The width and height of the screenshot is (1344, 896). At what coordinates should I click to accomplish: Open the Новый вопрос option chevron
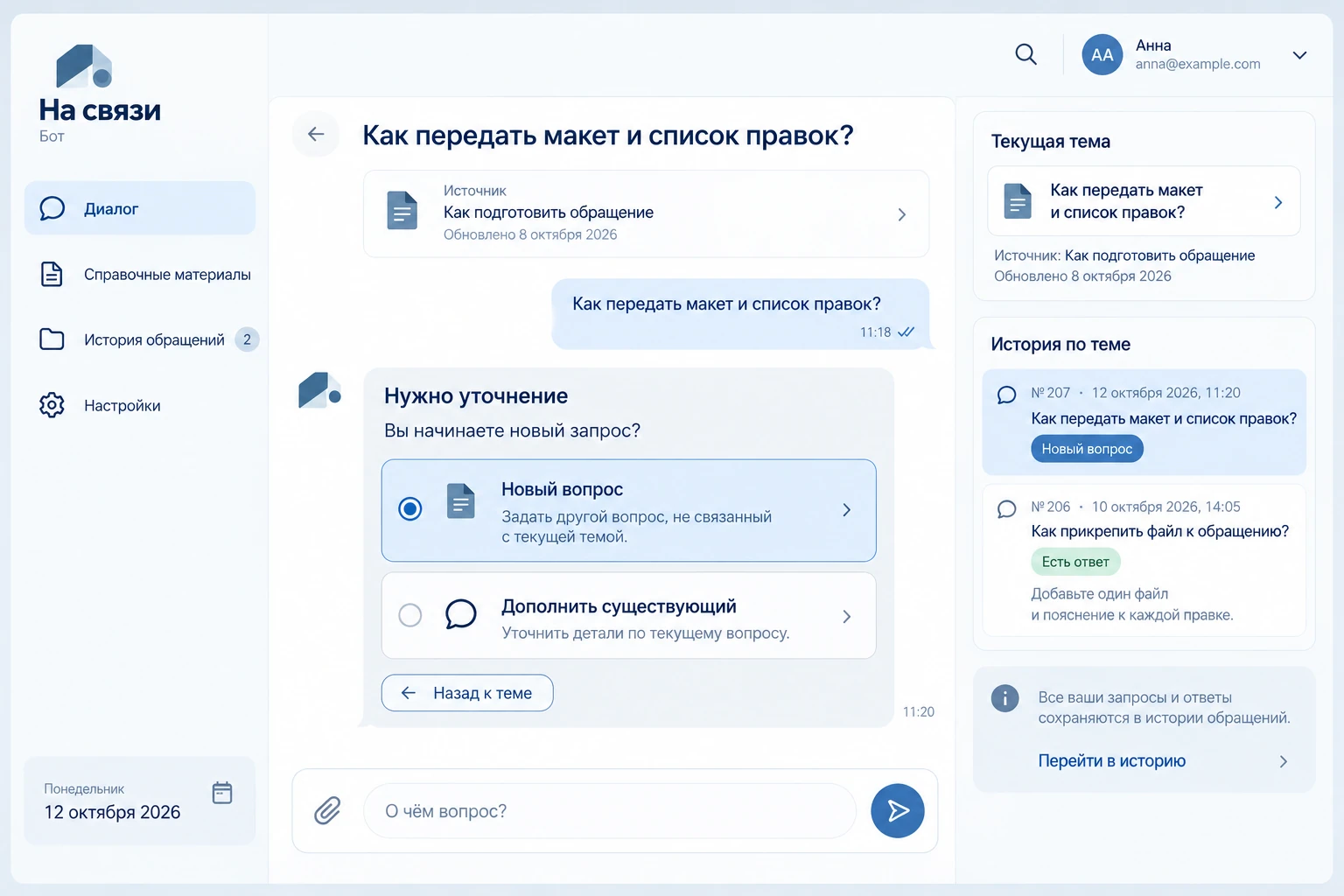click(x=846, y=510)
